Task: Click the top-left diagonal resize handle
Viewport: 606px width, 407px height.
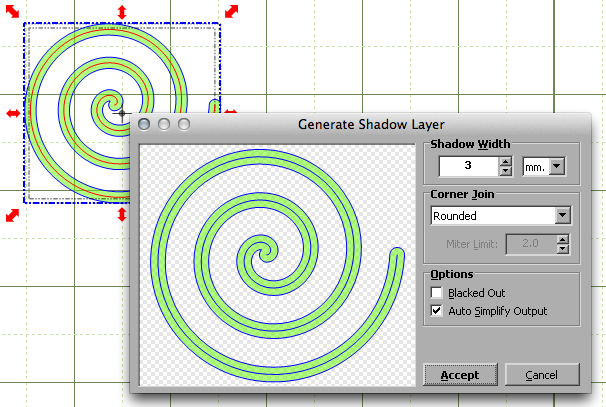Action: point(12,11)
